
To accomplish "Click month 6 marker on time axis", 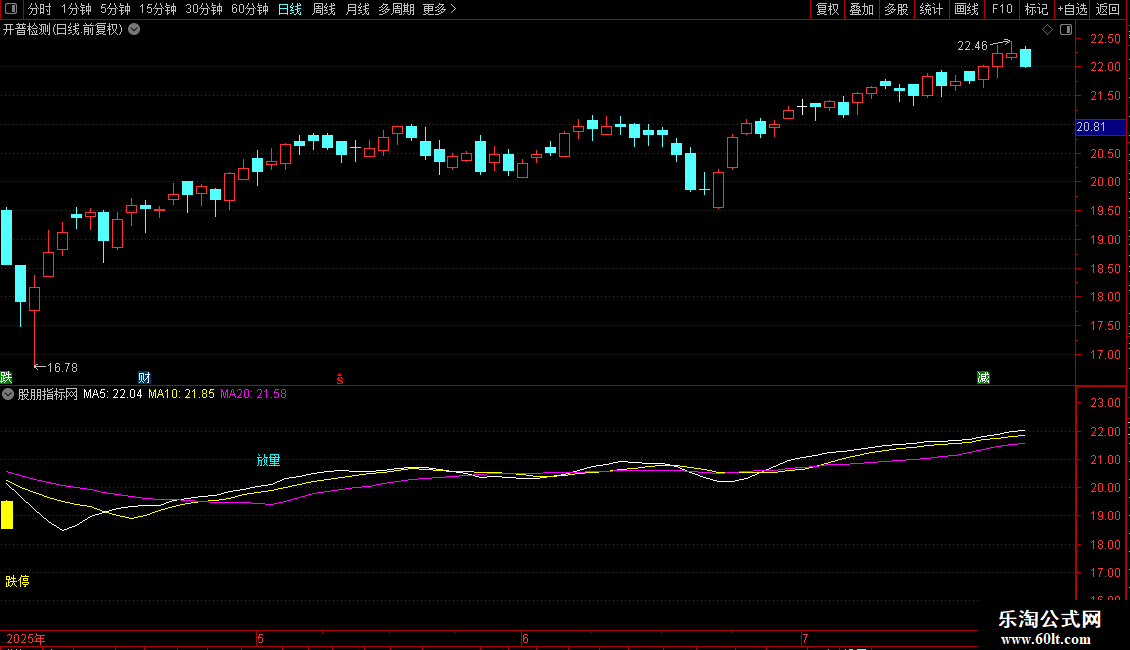I will click(525, 639).
